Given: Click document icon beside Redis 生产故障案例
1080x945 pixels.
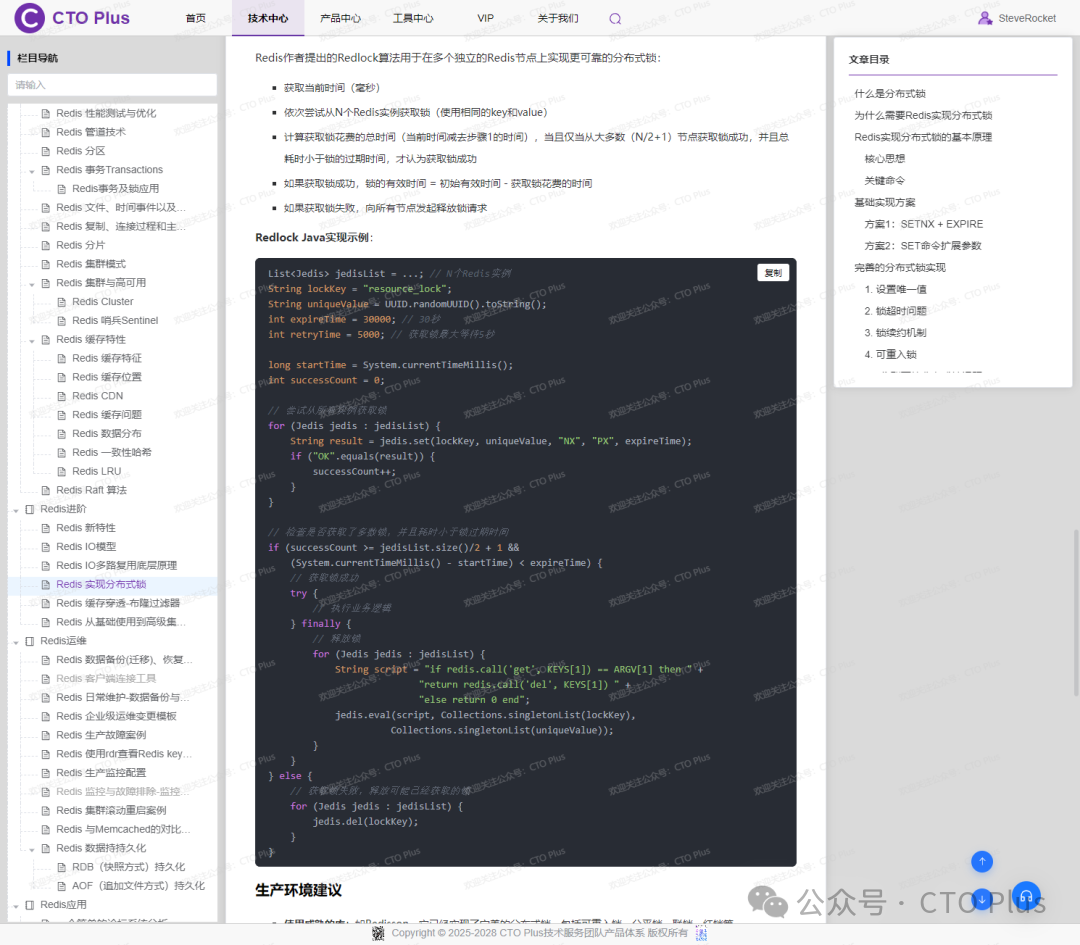Looking at the screenshot, I should click(46, 735).
